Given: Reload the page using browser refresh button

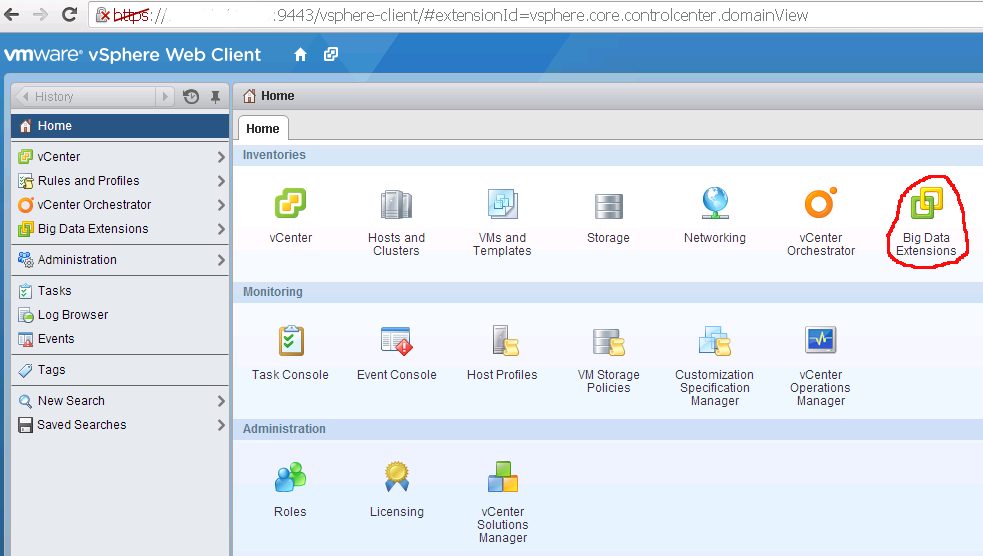Looking at the screenshot, I should click(69, 15).
